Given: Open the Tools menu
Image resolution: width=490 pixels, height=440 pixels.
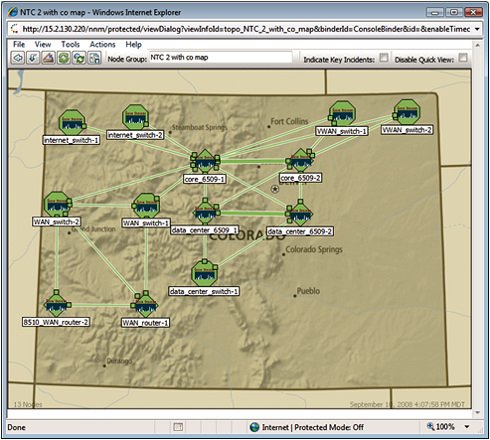Looking at the screenshot, I should coord(70,44).
